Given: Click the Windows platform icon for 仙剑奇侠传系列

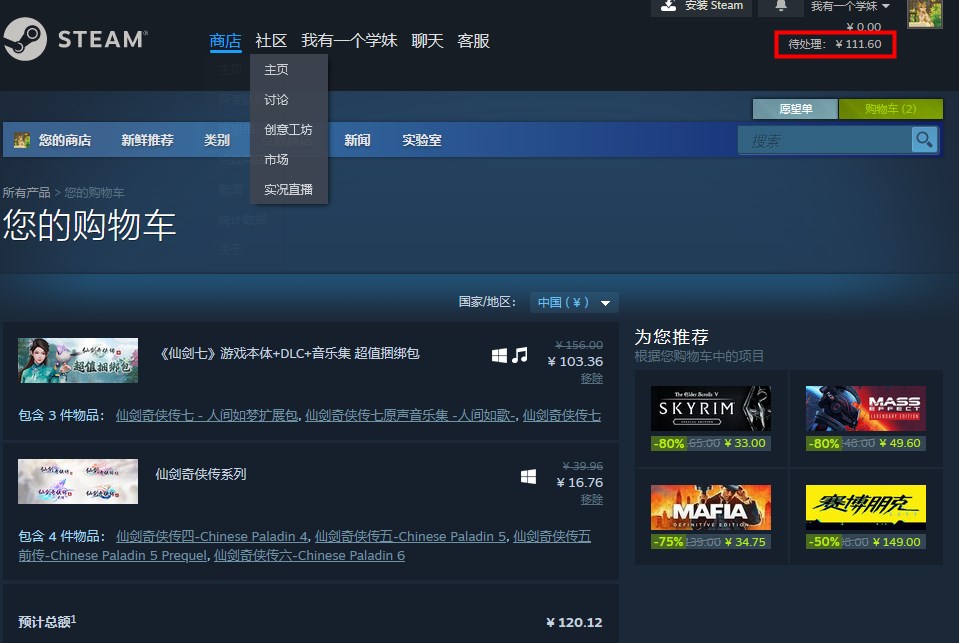Looking at the screenshot, I should (528, 477).
